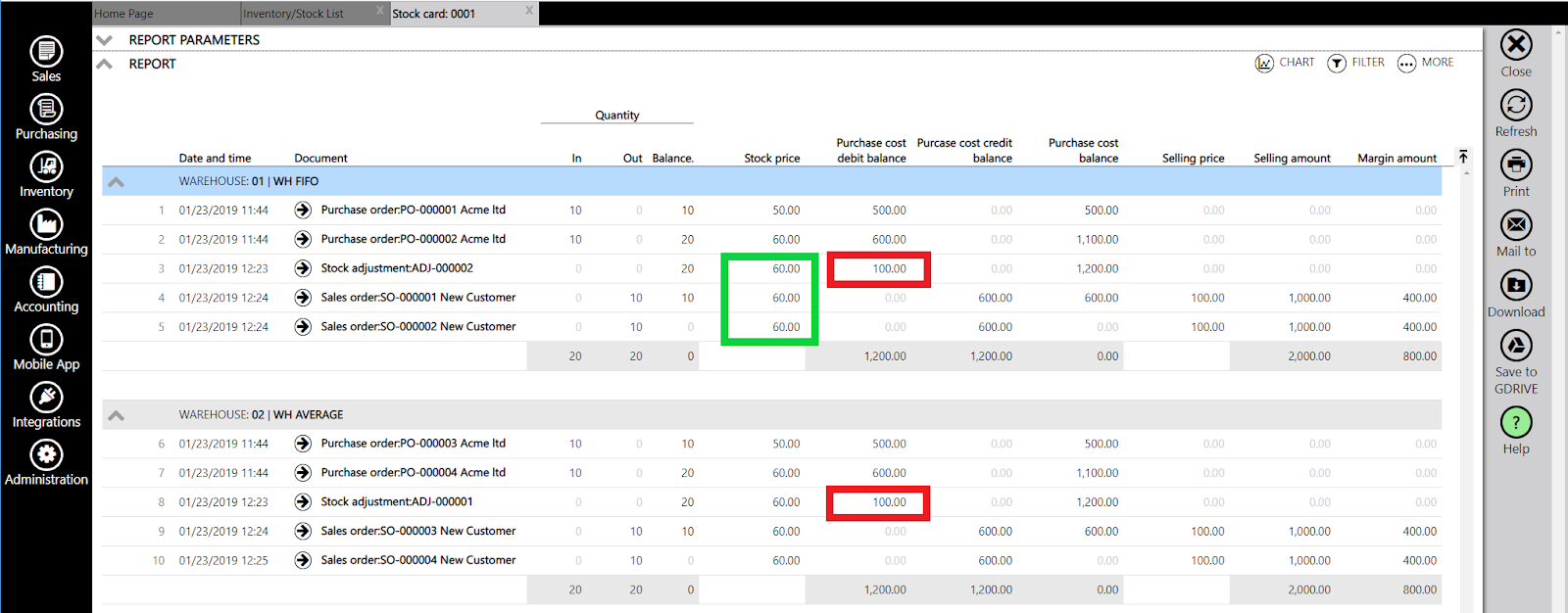Close the Stock card: 0001 tab
This screenshot has height=613, width=1568.
pyautogui.click(x=529, y=11)
